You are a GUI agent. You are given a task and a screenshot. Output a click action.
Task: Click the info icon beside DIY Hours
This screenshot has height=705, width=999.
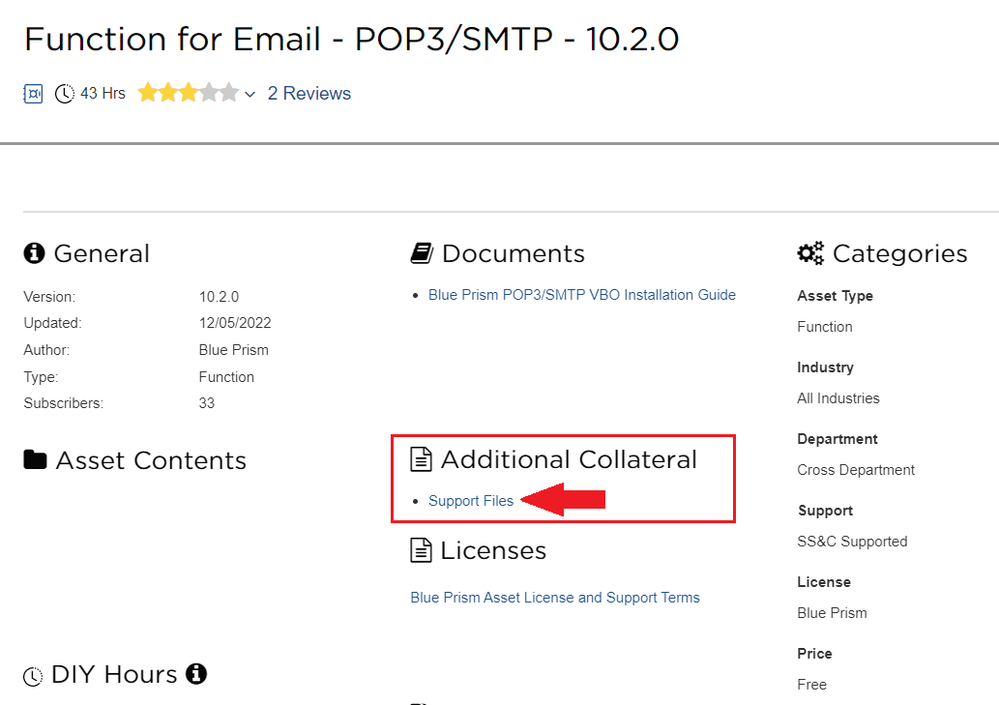(196, 674)
